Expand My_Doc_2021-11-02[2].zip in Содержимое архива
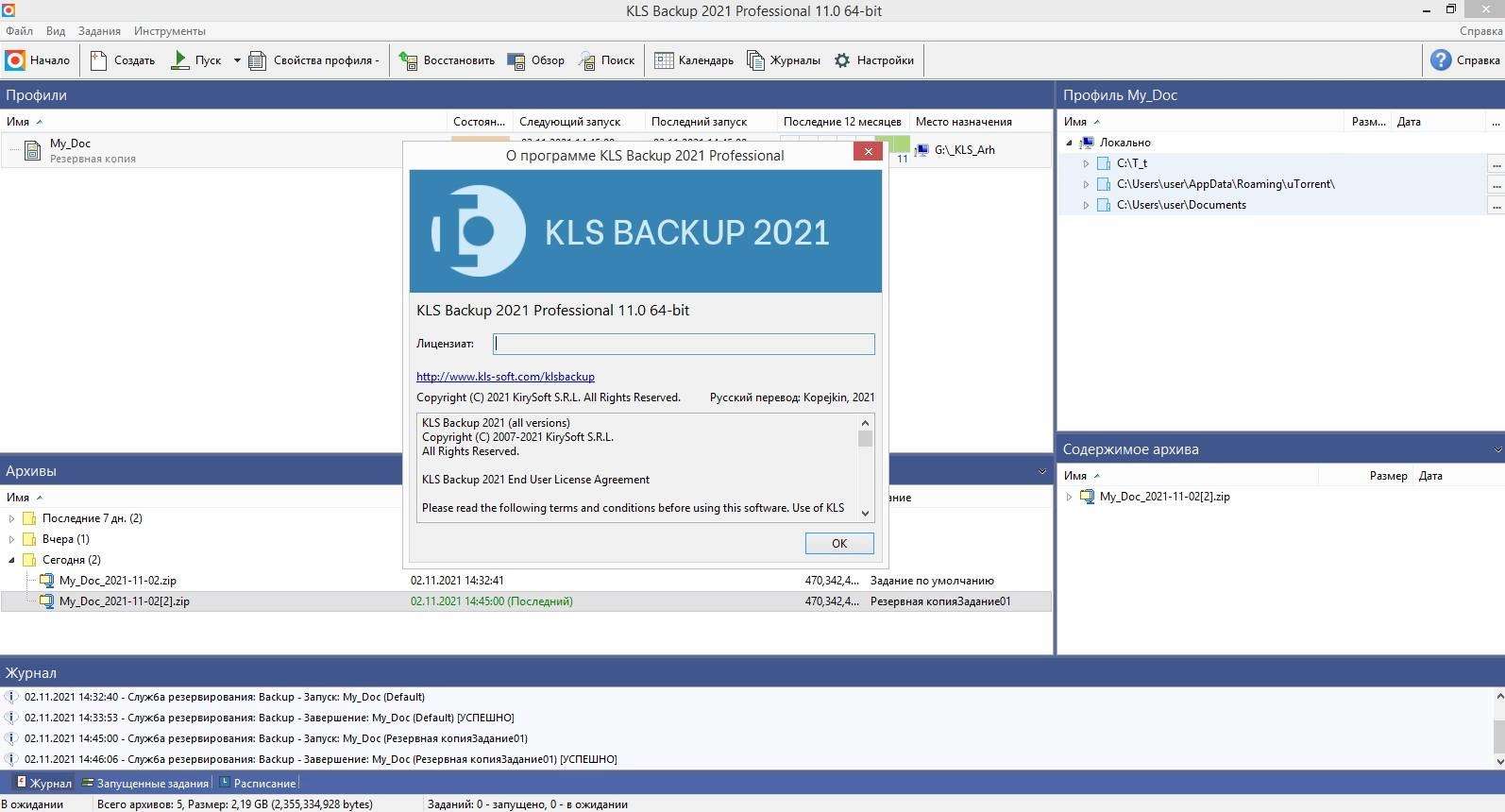The width and height of the screenshot is (1505, 812). 1069,497
